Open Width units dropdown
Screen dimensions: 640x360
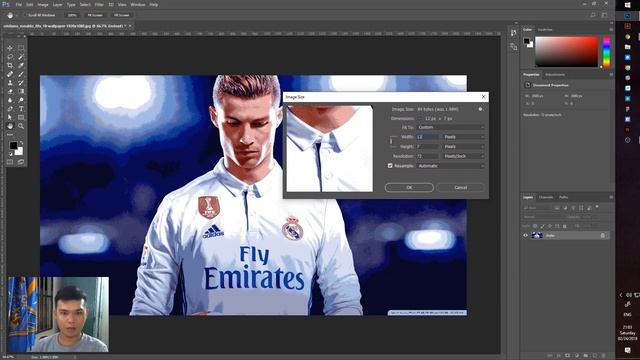pyautogui.click(x=464, y=137)
